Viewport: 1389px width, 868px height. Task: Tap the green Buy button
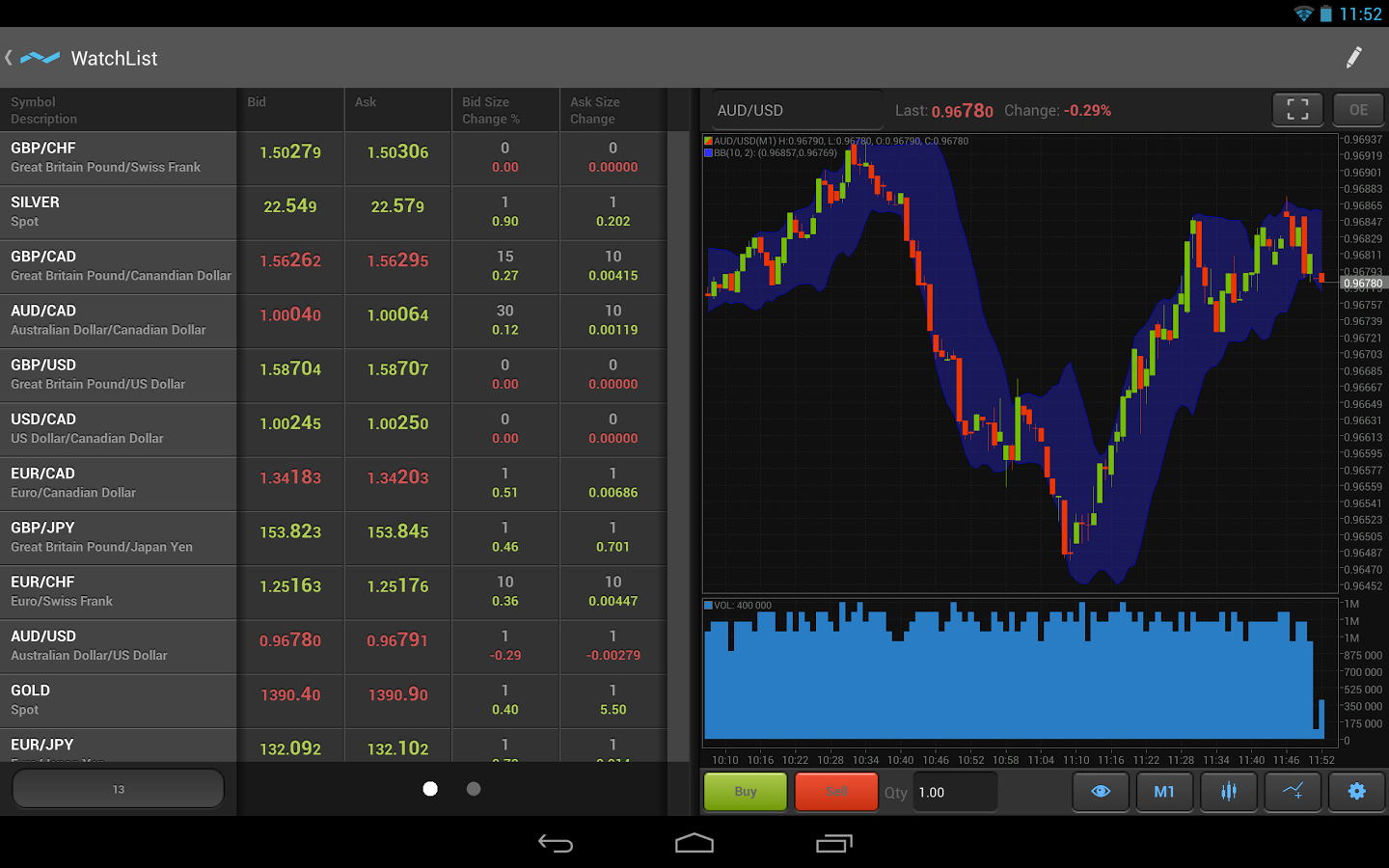pos(746,792)
